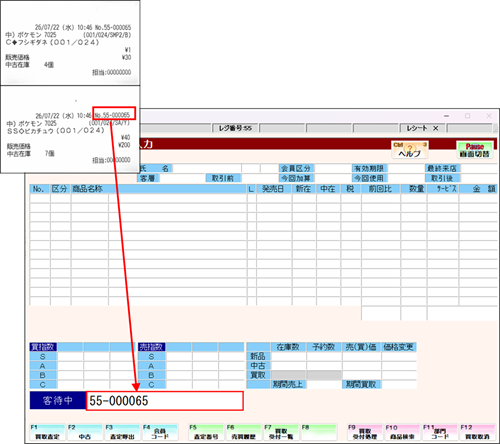The height and width of the screenshot is (444, 500).
Task: Click the 価格変更 column header
Action: tap(399, 347)
